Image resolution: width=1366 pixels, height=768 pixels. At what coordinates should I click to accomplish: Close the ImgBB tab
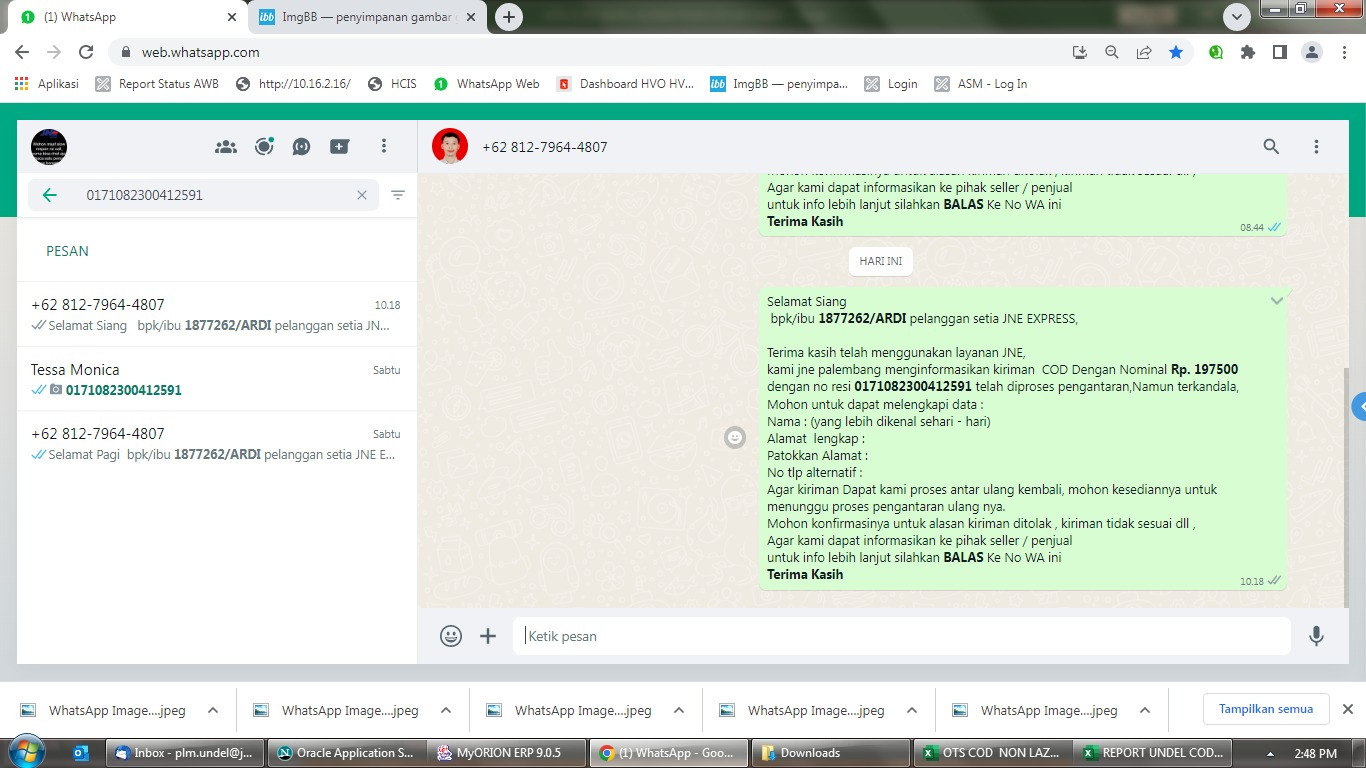pos(471,18)
